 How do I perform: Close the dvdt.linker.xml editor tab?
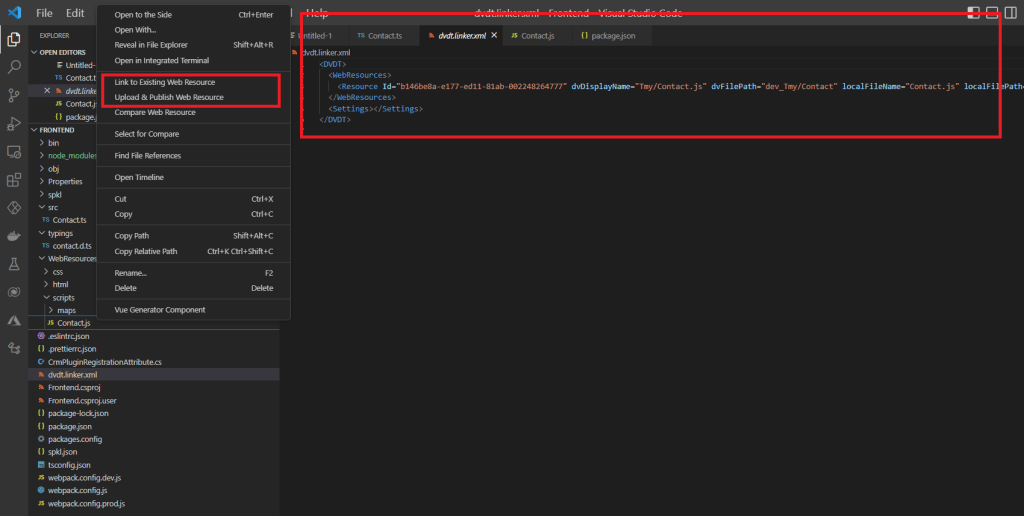pos(494,35)
